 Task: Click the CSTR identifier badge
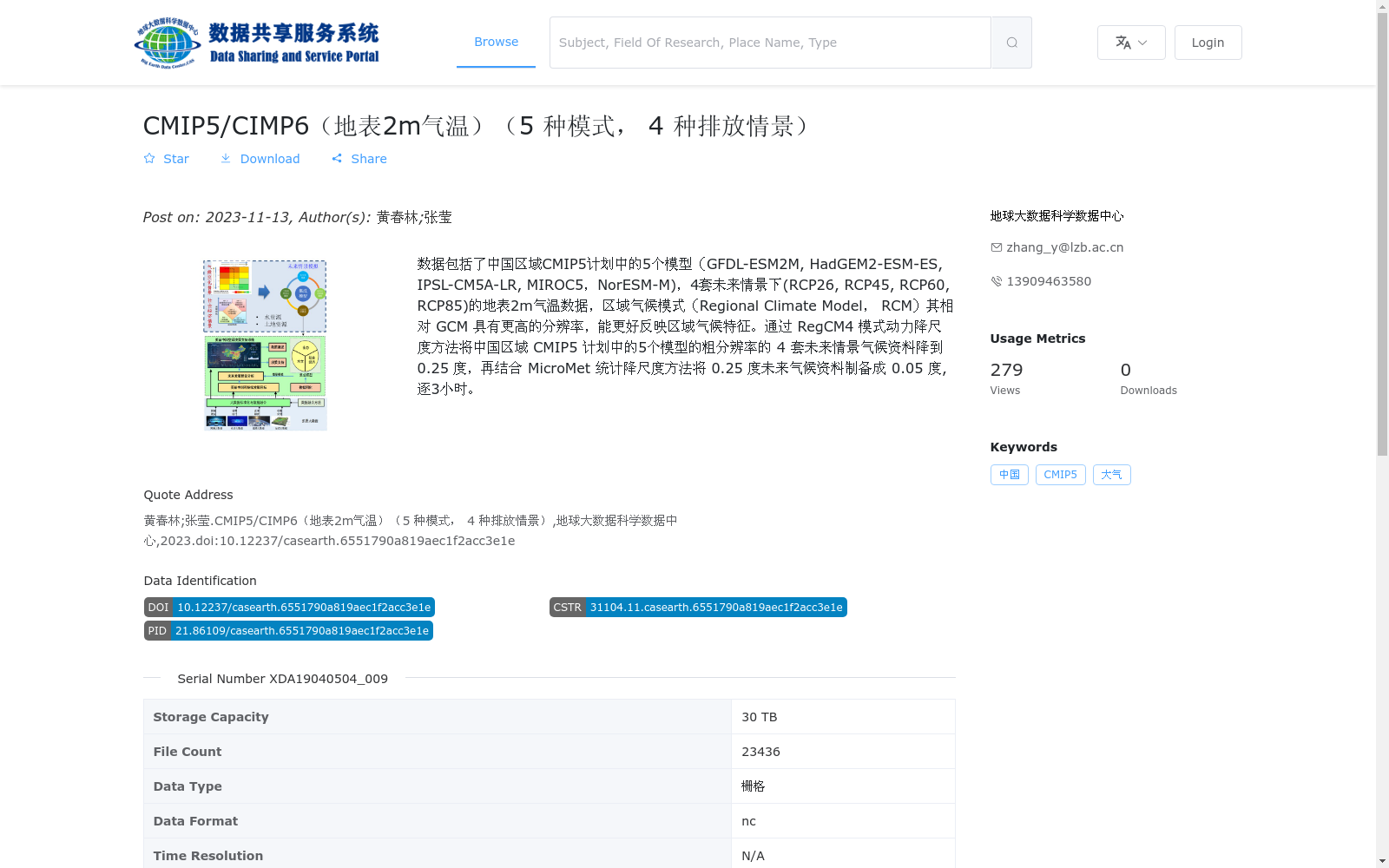pos(698,608)
